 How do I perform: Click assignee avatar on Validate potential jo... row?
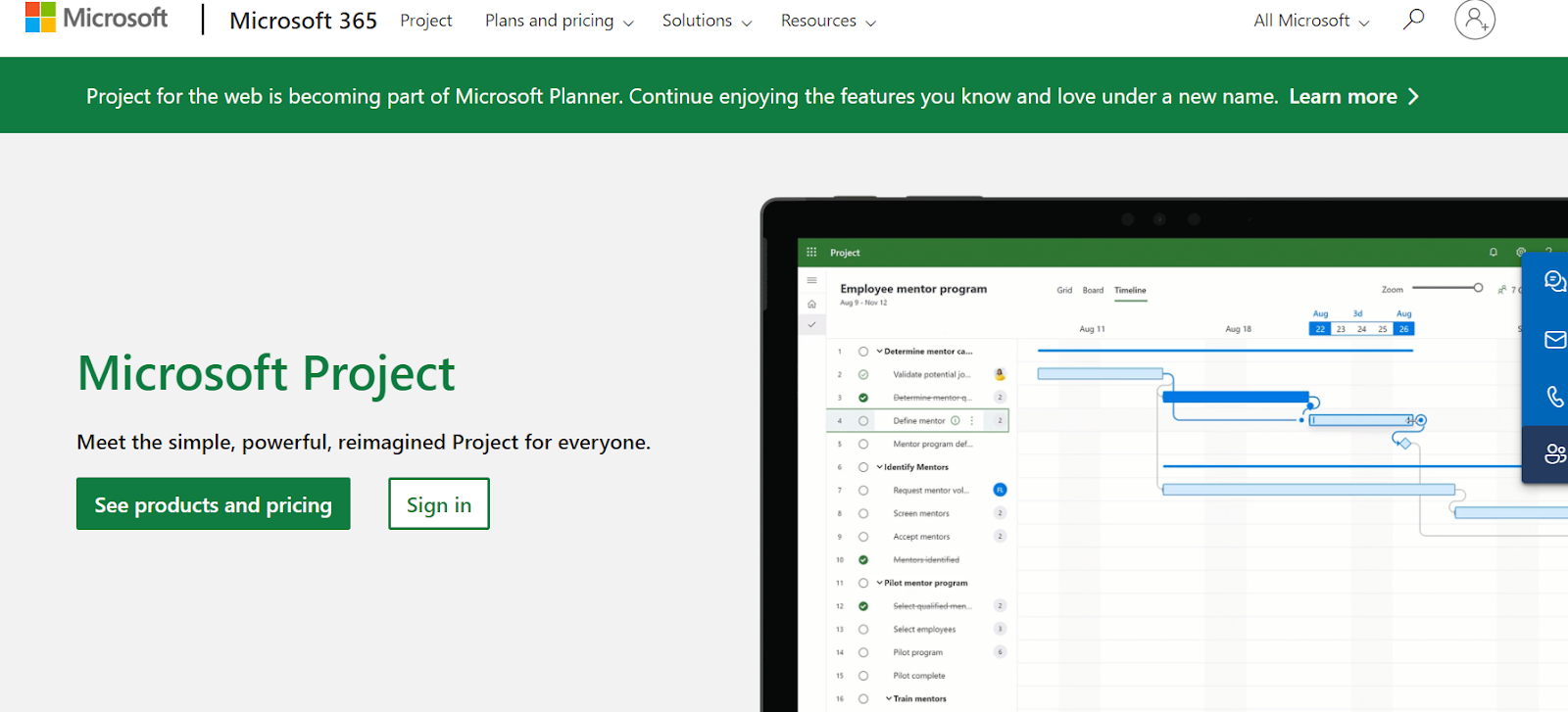[1000, 374]
